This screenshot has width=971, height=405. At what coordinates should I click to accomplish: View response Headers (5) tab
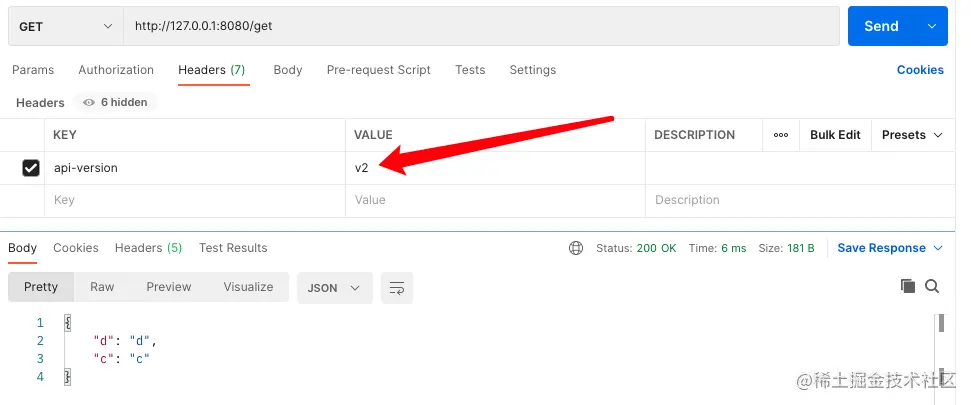[149, 248]
